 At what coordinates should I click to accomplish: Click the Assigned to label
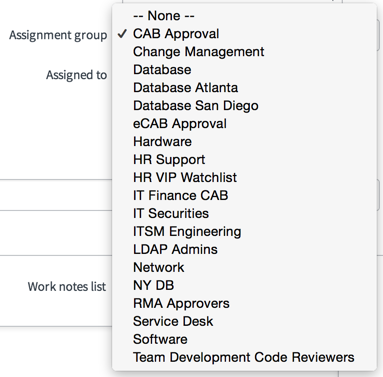point(76,75)
